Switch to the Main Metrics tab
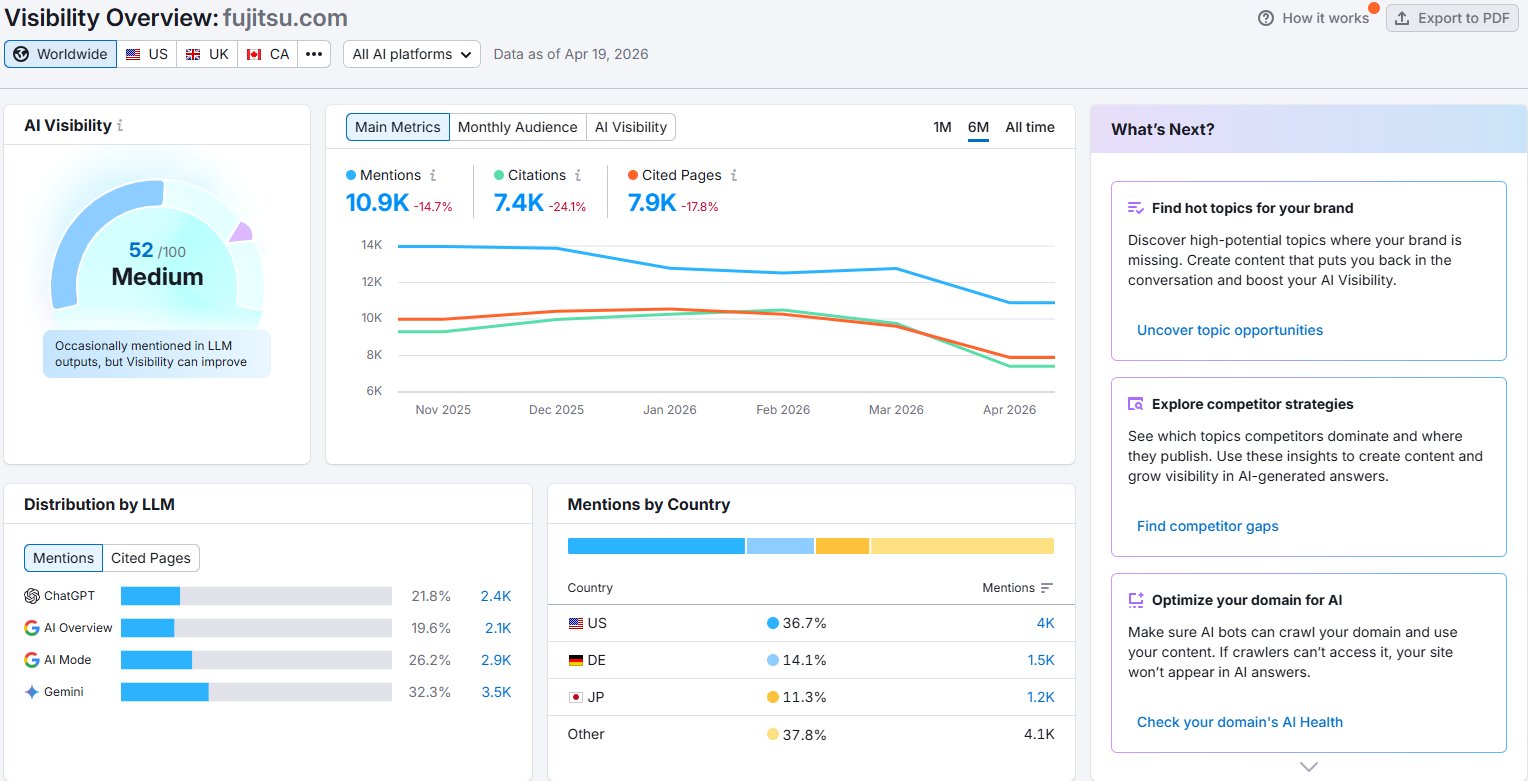The height and width of the screenshot is (781, 1528). point(398,127)
